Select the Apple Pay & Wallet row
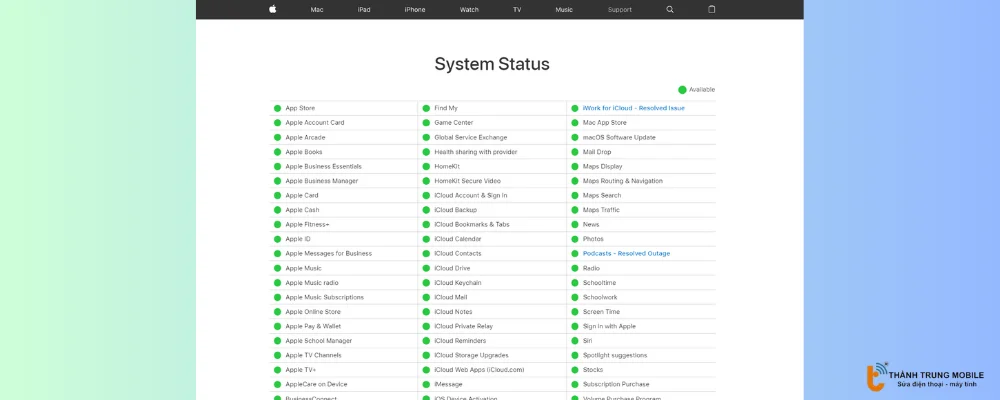 344,326
